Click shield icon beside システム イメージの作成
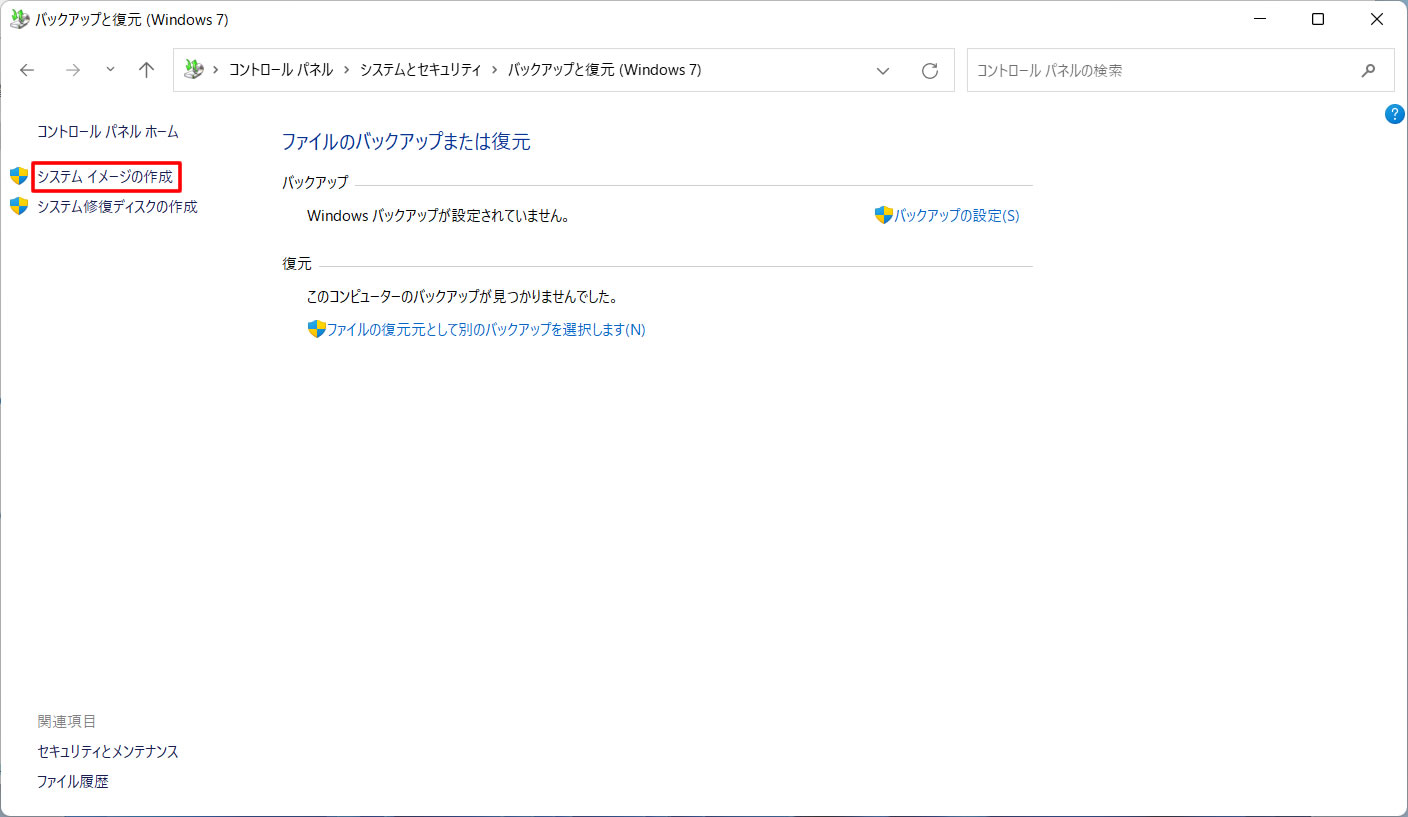Screen dimensions: 1408x817 (19, 177)
